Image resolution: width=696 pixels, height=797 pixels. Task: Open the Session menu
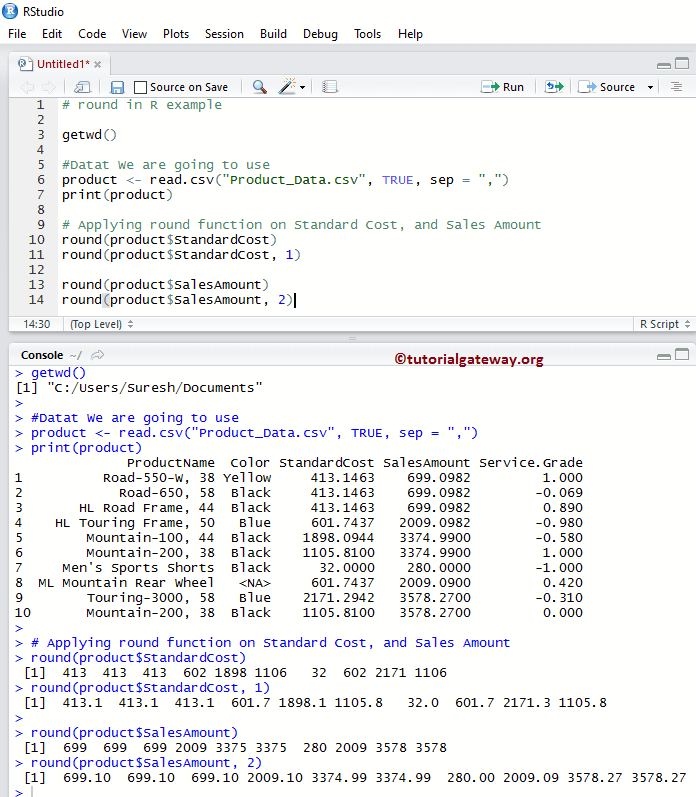[224, 34]
